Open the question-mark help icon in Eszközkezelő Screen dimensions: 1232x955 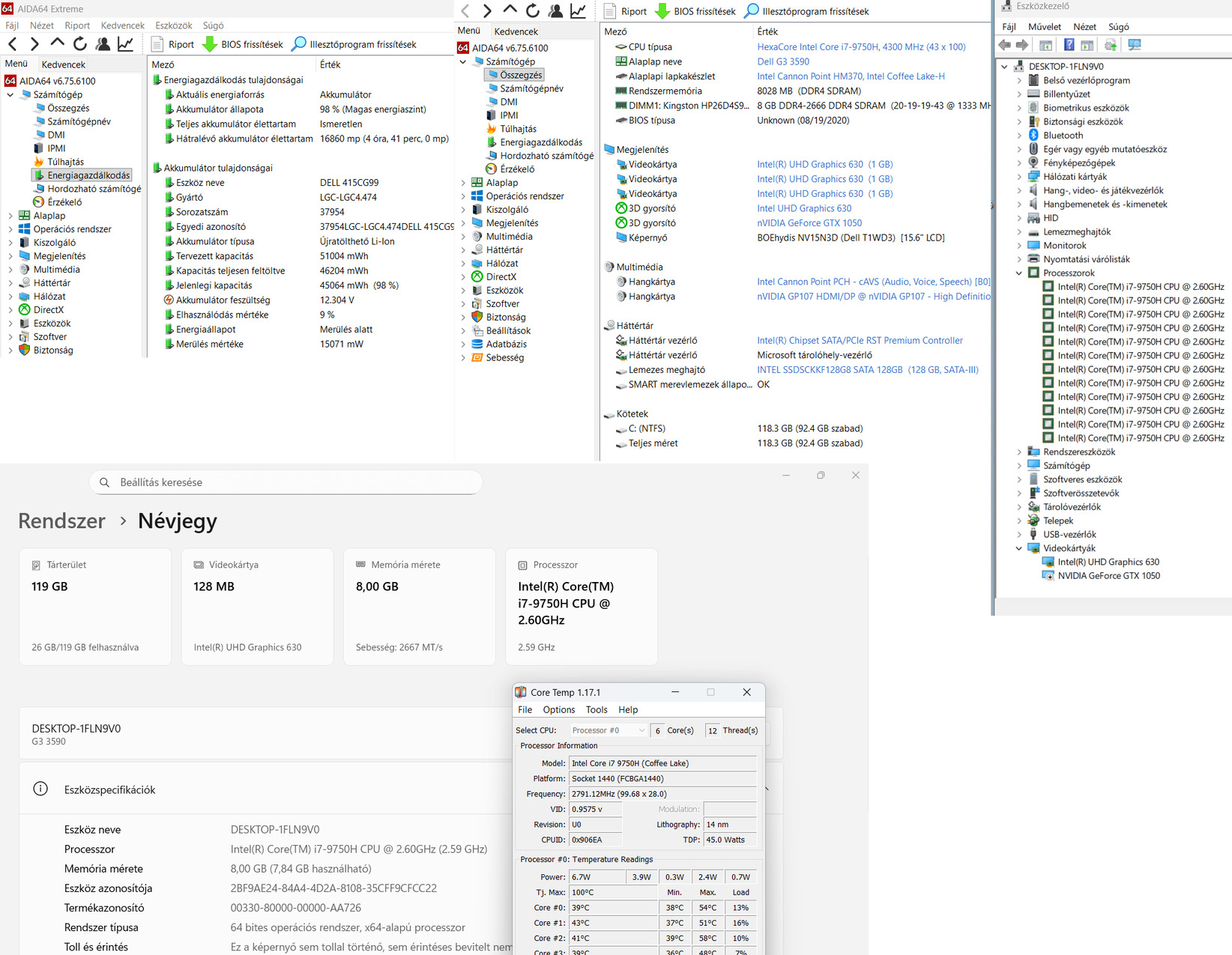point(1069,45)
